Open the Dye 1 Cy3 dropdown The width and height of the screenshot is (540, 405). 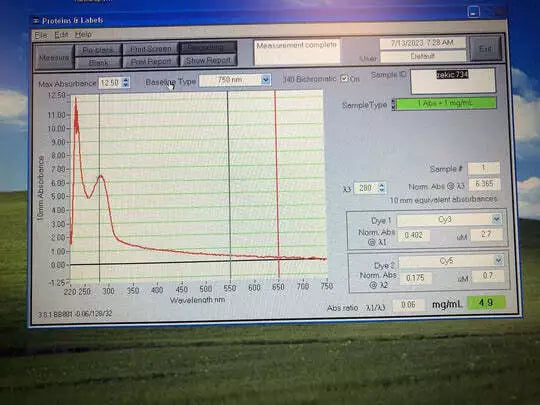496,219
